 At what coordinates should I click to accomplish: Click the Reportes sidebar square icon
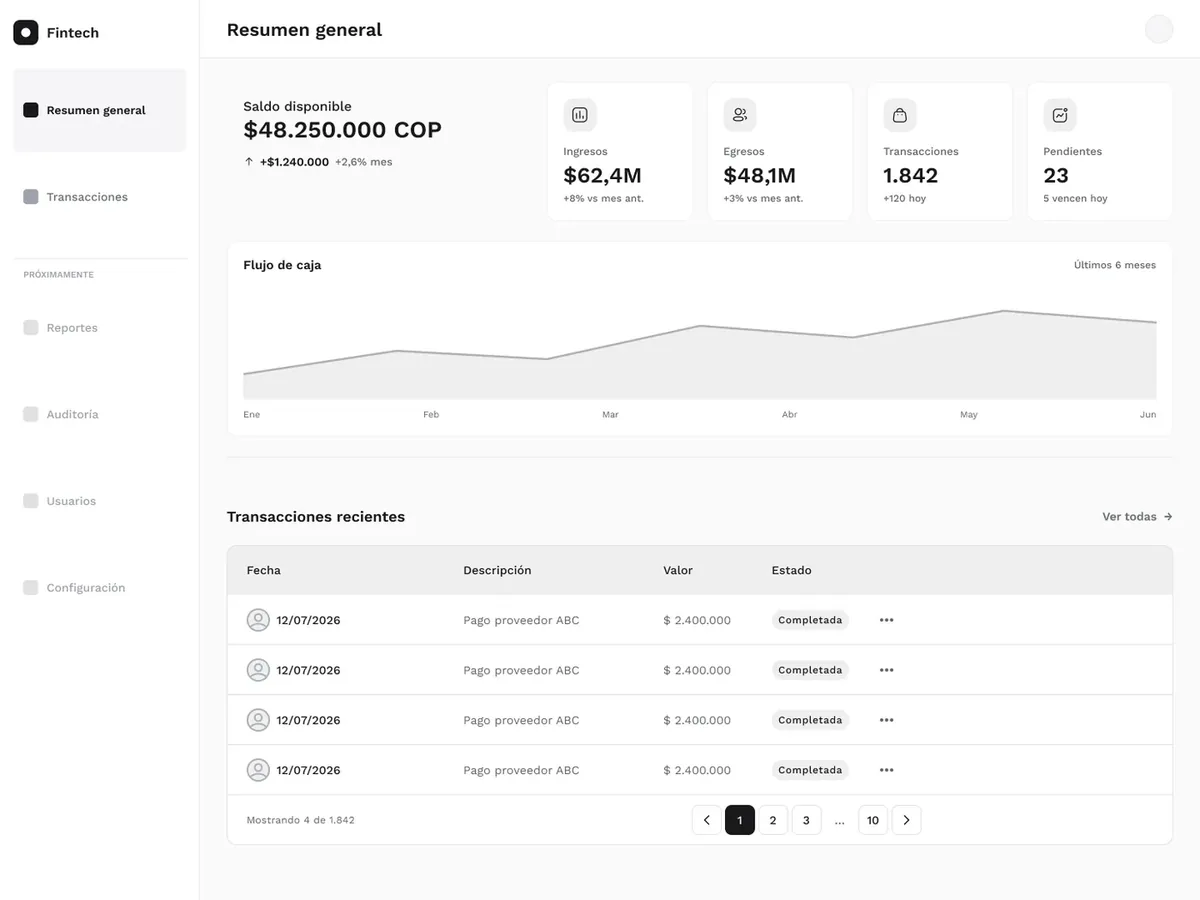(31, 328)
